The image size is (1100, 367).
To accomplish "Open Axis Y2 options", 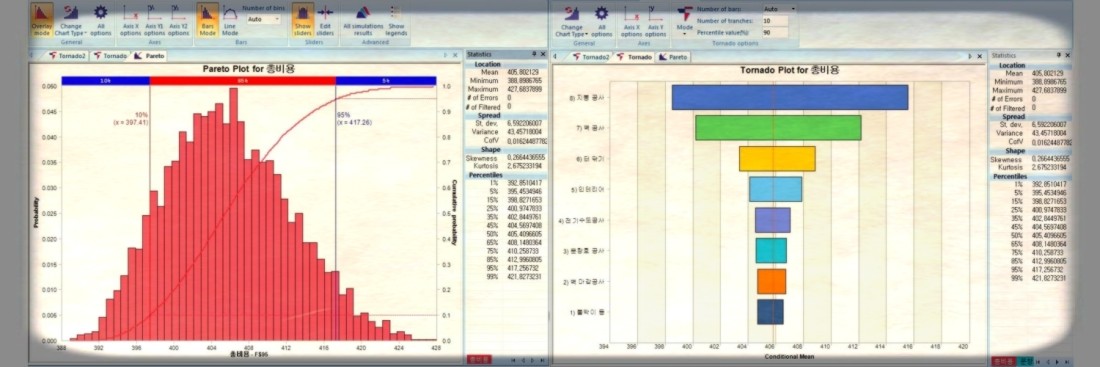I will click(x=178, y=20).
